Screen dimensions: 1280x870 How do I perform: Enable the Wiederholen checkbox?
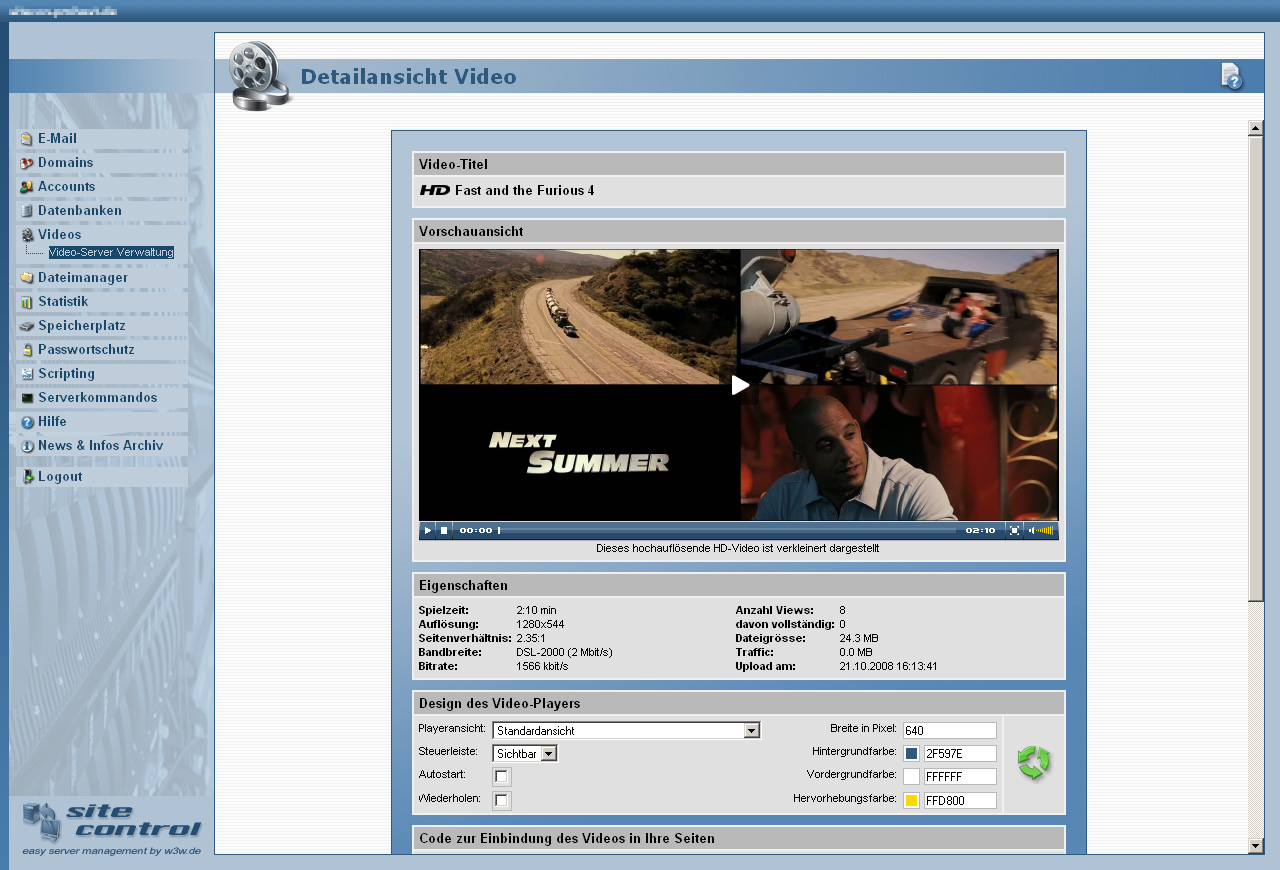pyautogui.click(x=502, y=800)
